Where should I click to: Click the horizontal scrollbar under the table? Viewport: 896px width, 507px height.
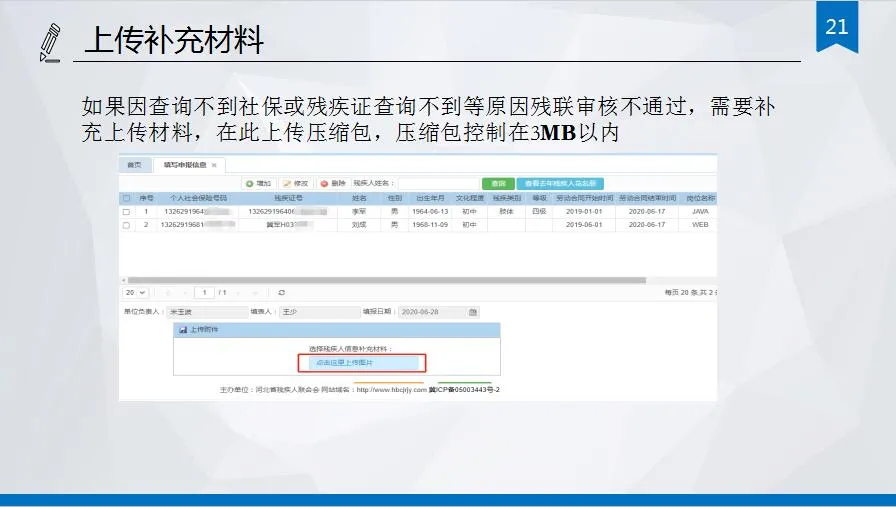pyautogui.click(x=400, y=279)
